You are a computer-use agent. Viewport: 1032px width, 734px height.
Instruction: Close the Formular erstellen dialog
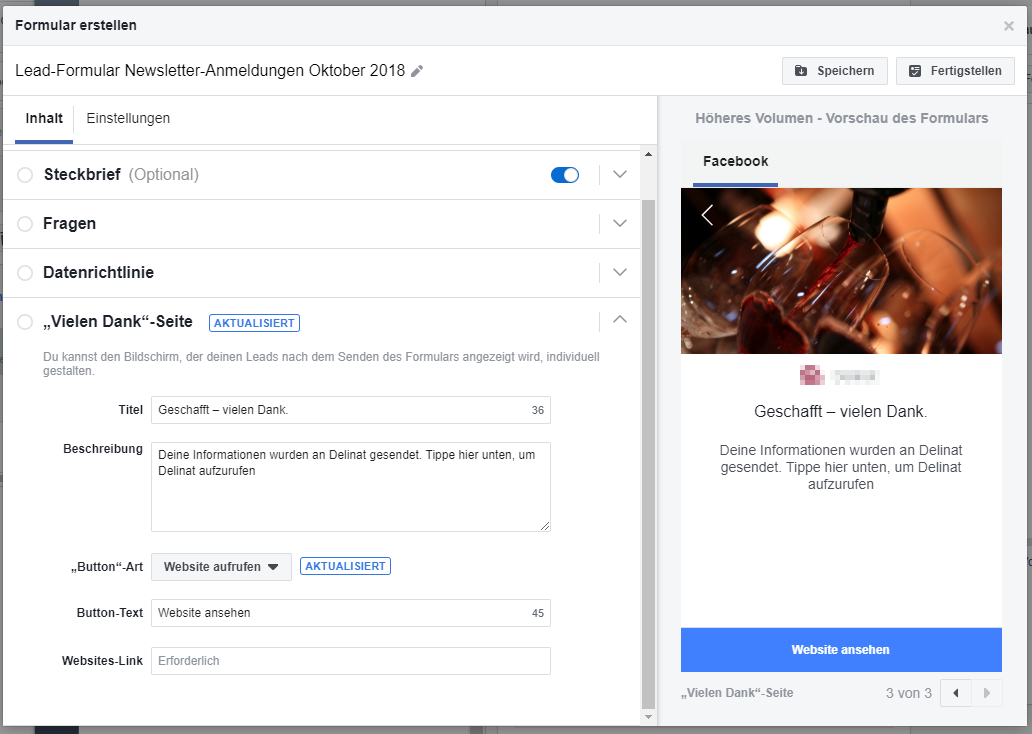pyautogui.click(x=1008, y=26)
